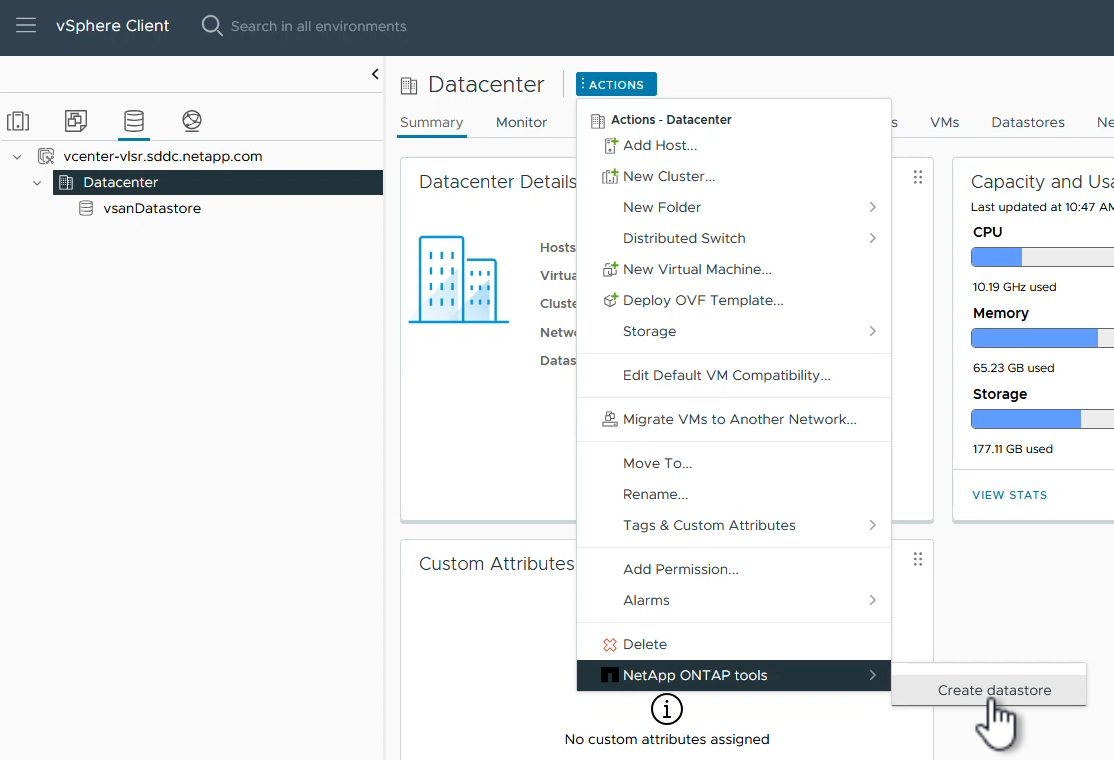Select the Hosts and Clusters inventory icon
1114x760 pixels.
coord(18,122)
